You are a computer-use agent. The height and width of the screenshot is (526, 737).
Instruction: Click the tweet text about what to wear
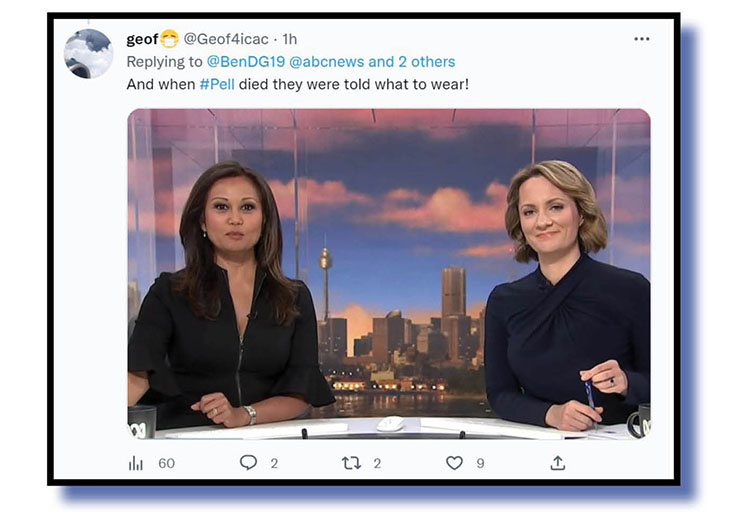coord(298,85)
